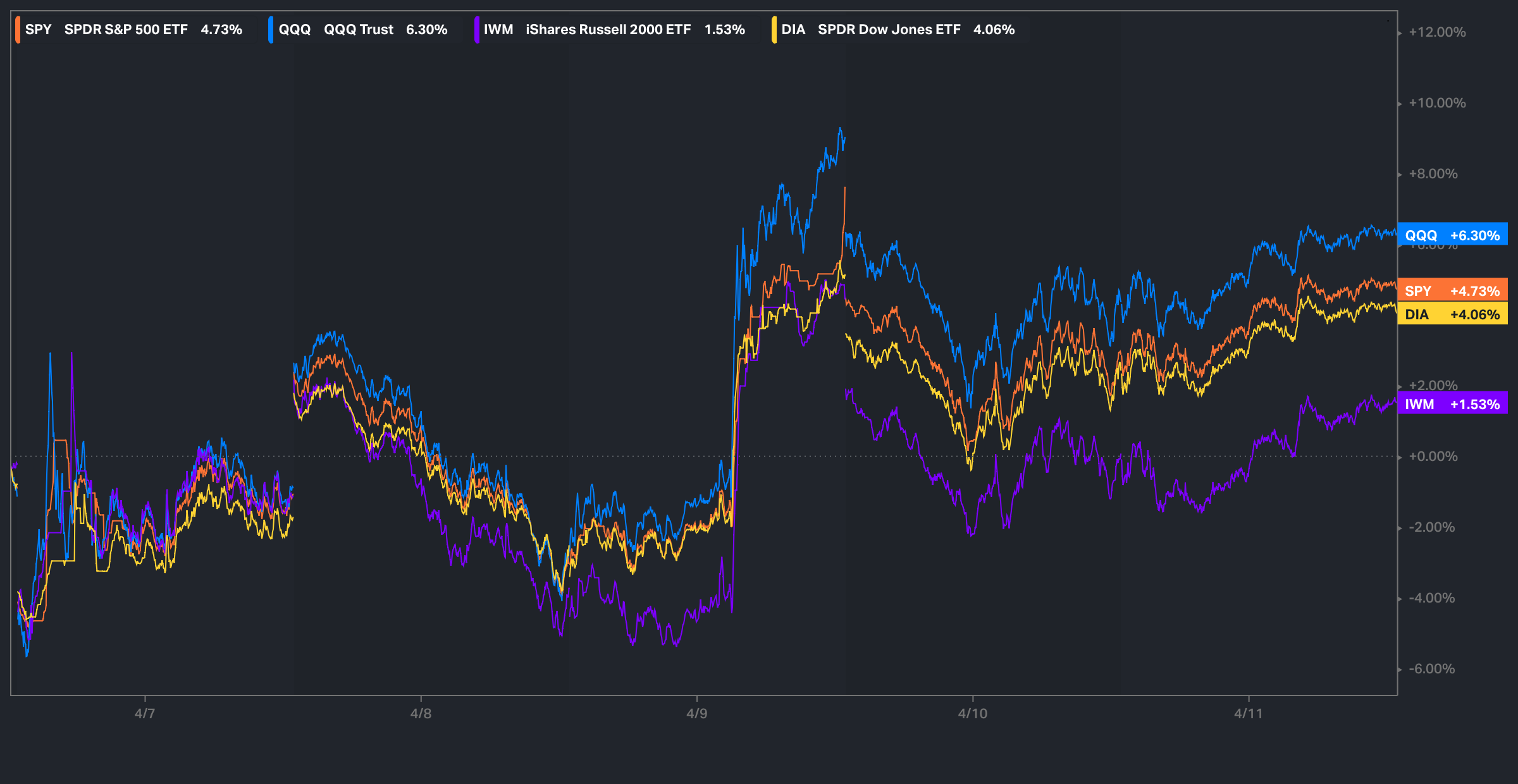Click the +12.00% label on the y-axis
This screenshot has height=784, width=1518.
pyautogui.click(x=1437, y=32)
